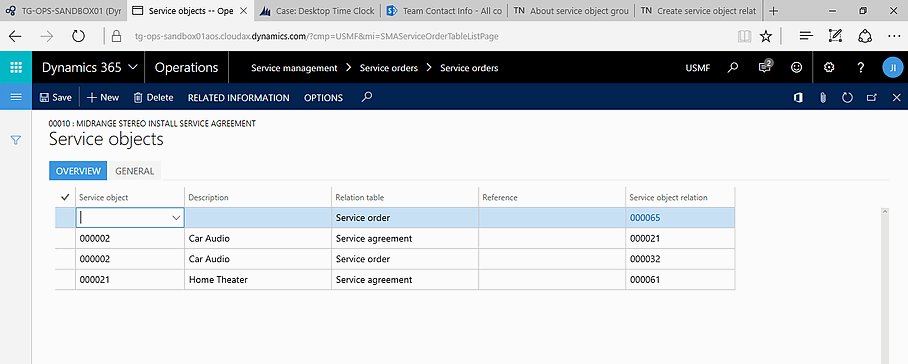The image size is (908, 364).
Task: Open the JI user account menu
Action: (x=892, y=68)
